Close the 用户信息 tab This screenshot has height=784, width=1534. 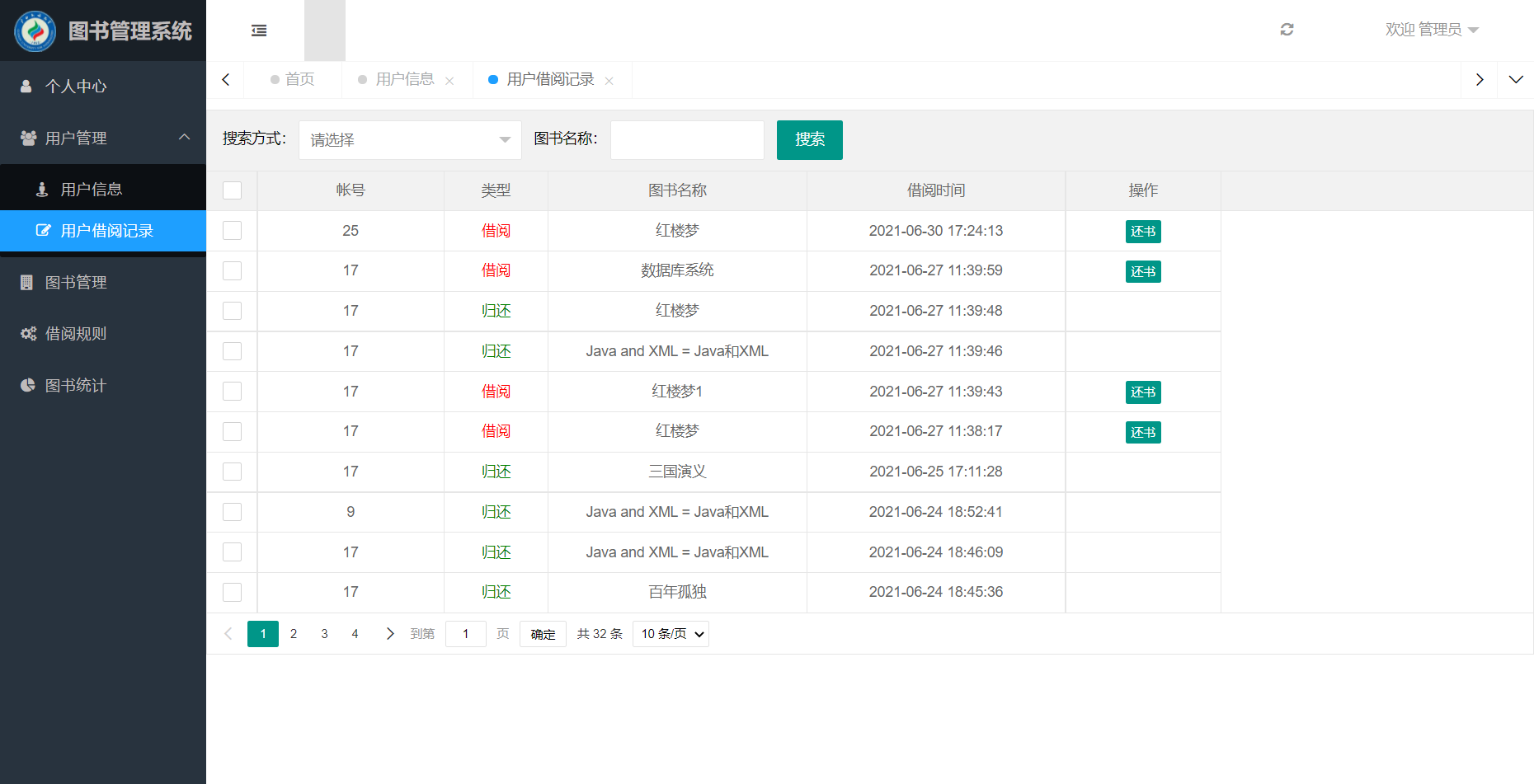click(x=449, y=81)
